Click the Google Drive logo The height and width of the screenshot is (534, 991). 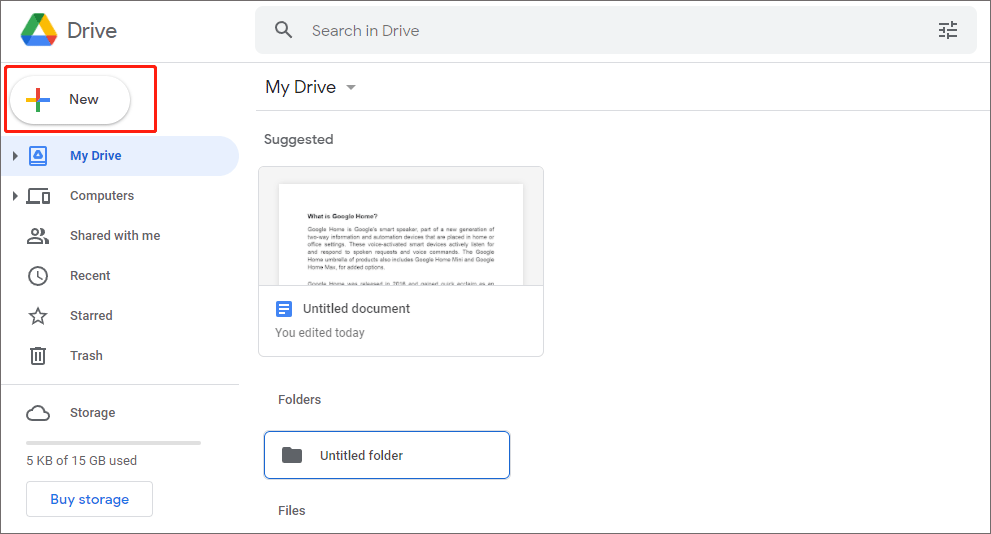(39, 30)
